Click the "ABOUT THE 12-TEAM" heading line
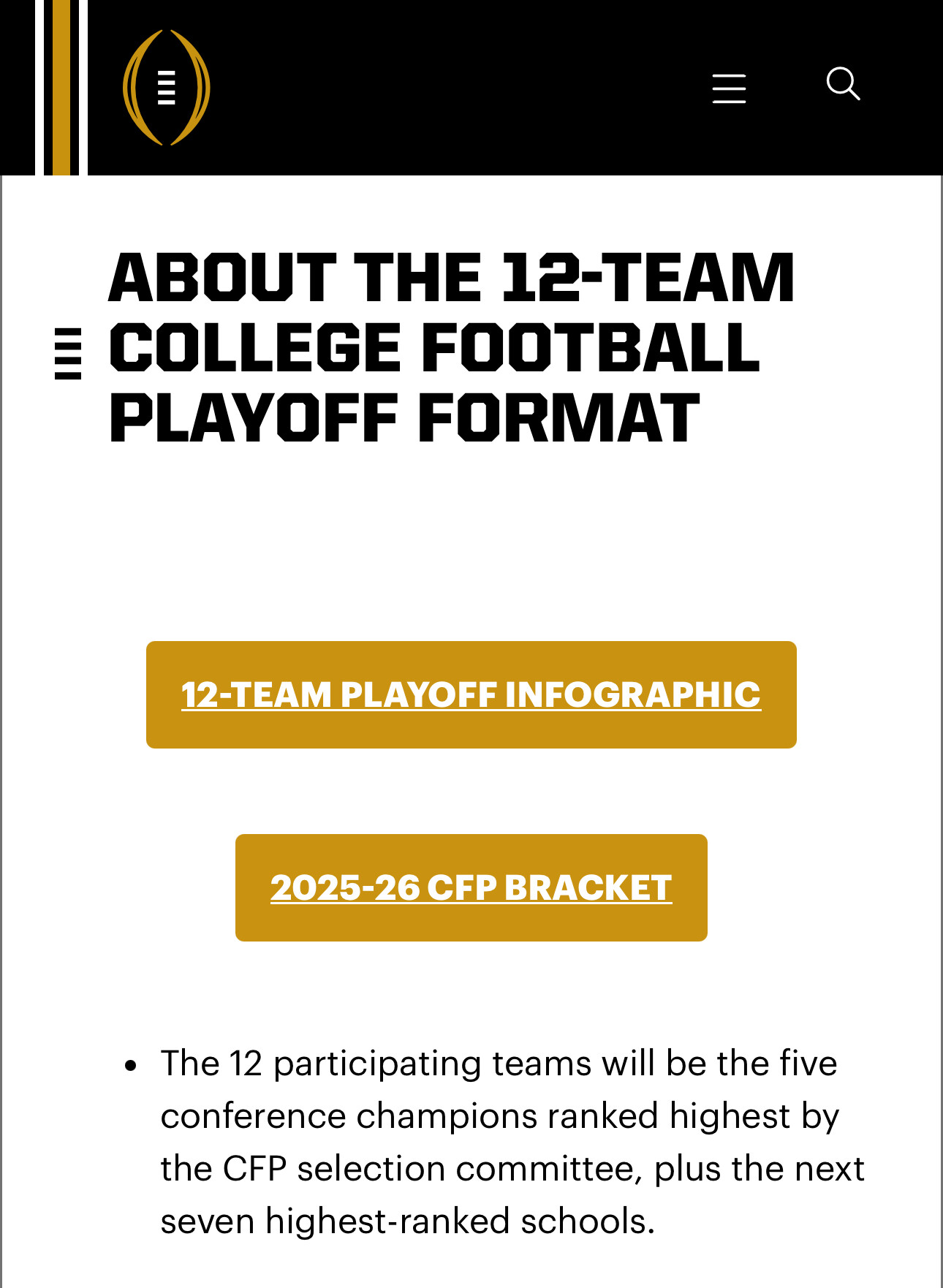Viewport: 943px width, 1288px height. coord(451,278)
